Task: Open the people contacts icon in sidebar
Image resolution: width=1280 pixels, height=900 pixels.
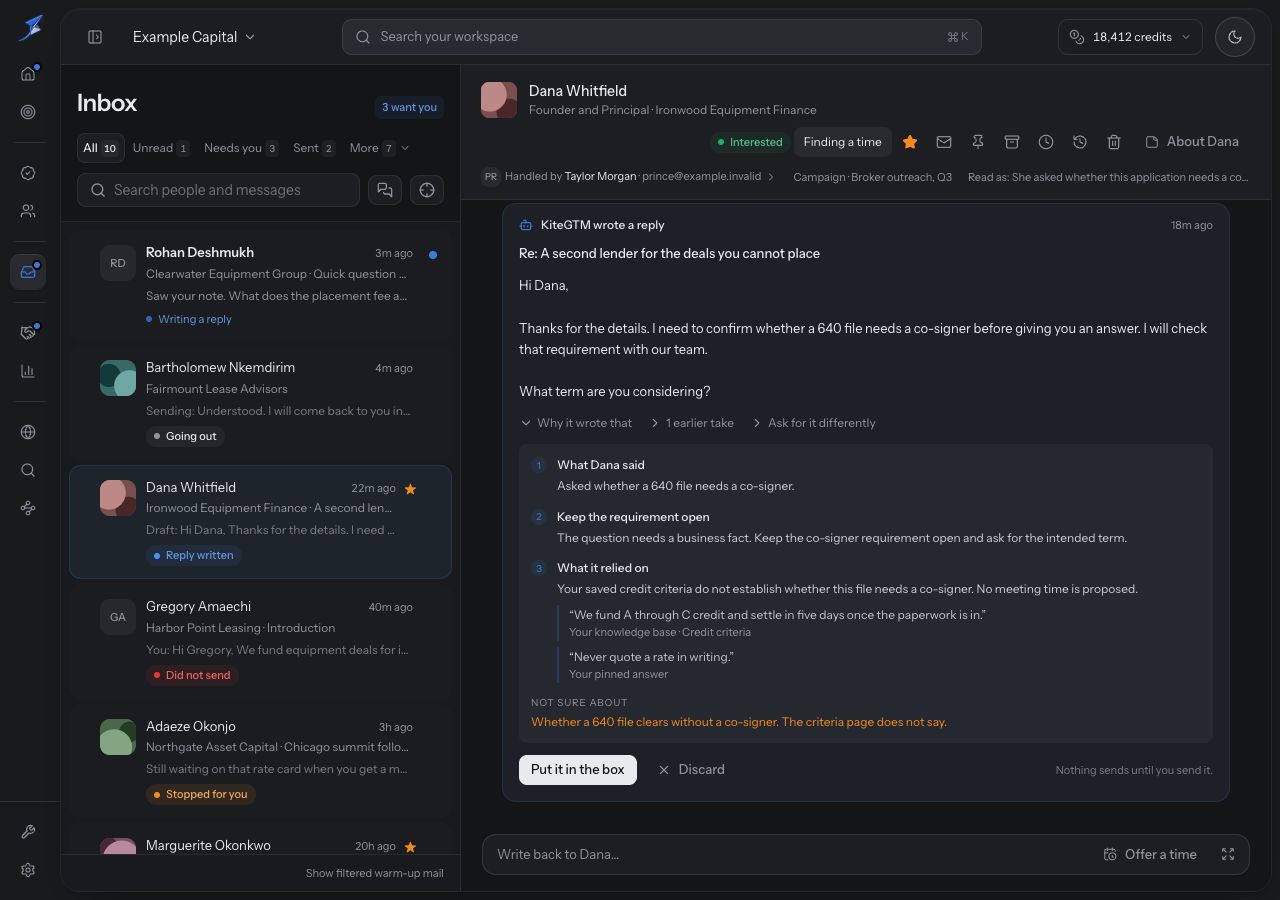Action: tap(28, 211)
